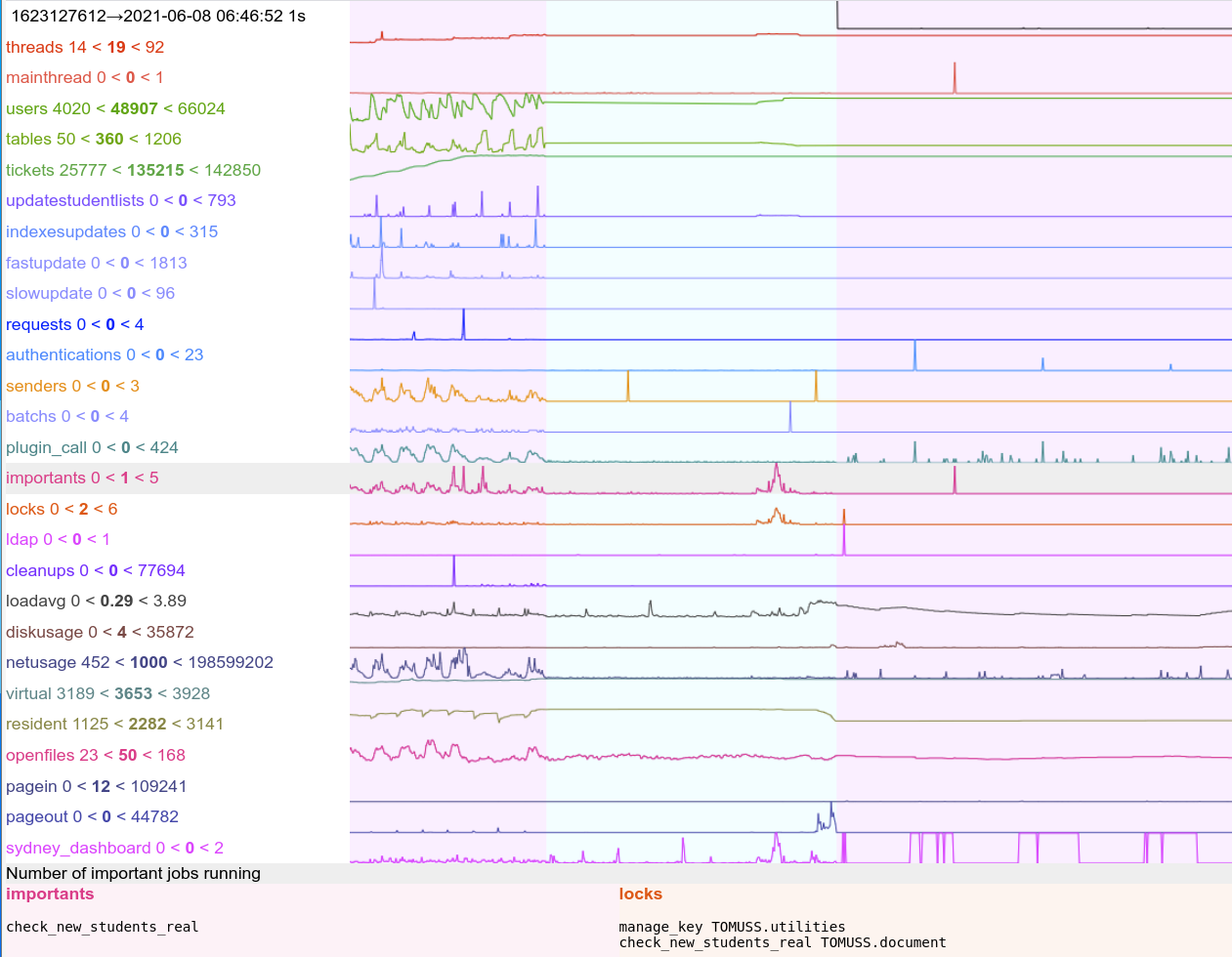
Task: Click the orange locks heading in bottom panel
Action: point(640,894)
